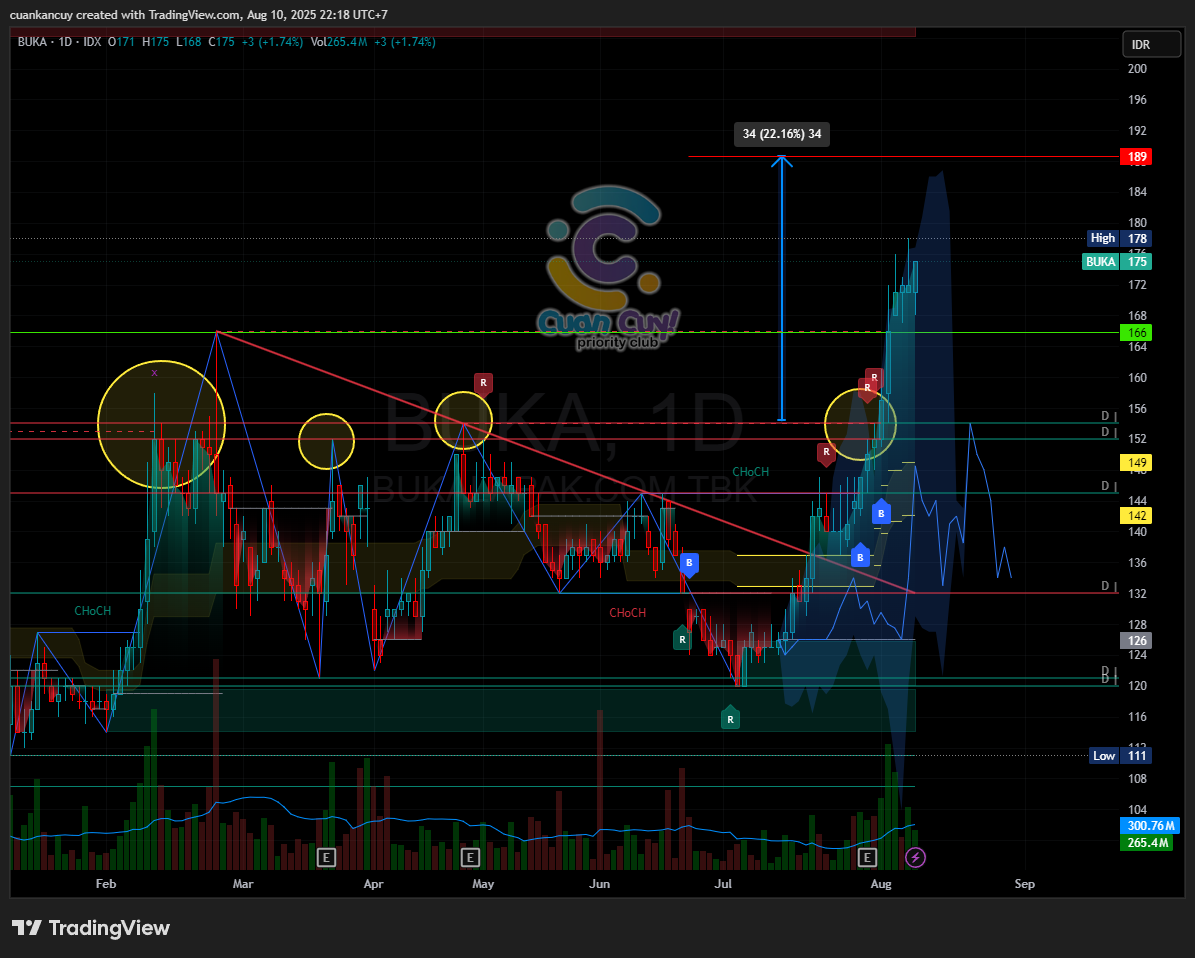Click the earnings E marker before April
This screenshot has width=1195, height=958.
coord(326,857)
